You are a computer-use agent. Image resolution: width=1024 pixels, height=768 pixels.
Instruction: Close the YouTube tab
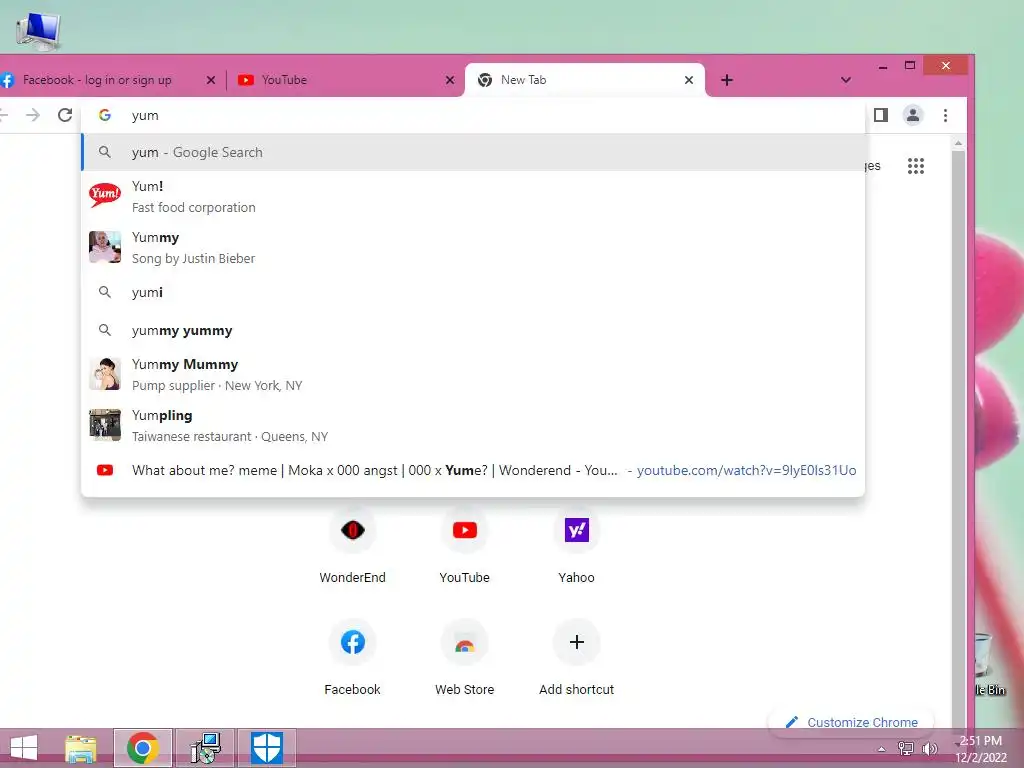(450, 80)
